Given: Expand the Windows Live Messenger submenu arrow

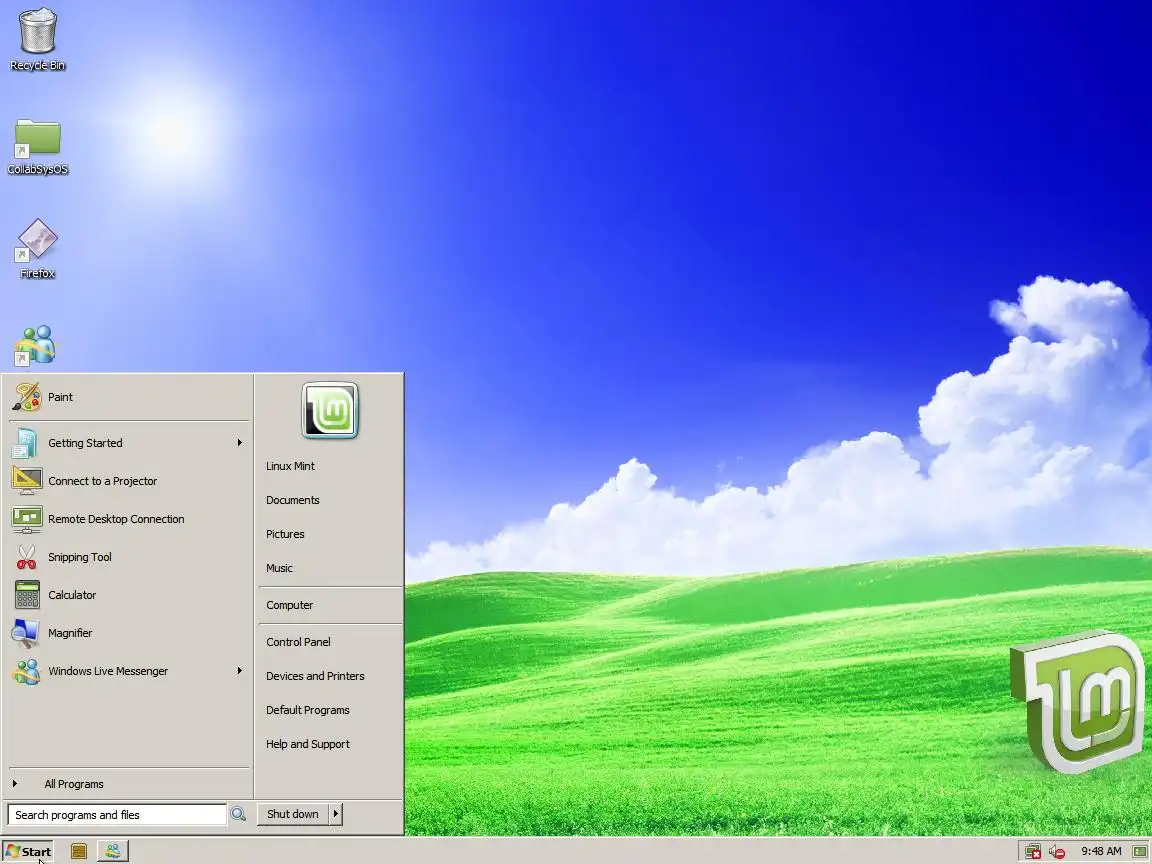Looking at the screenshot, I should click(x=240, y=670).
